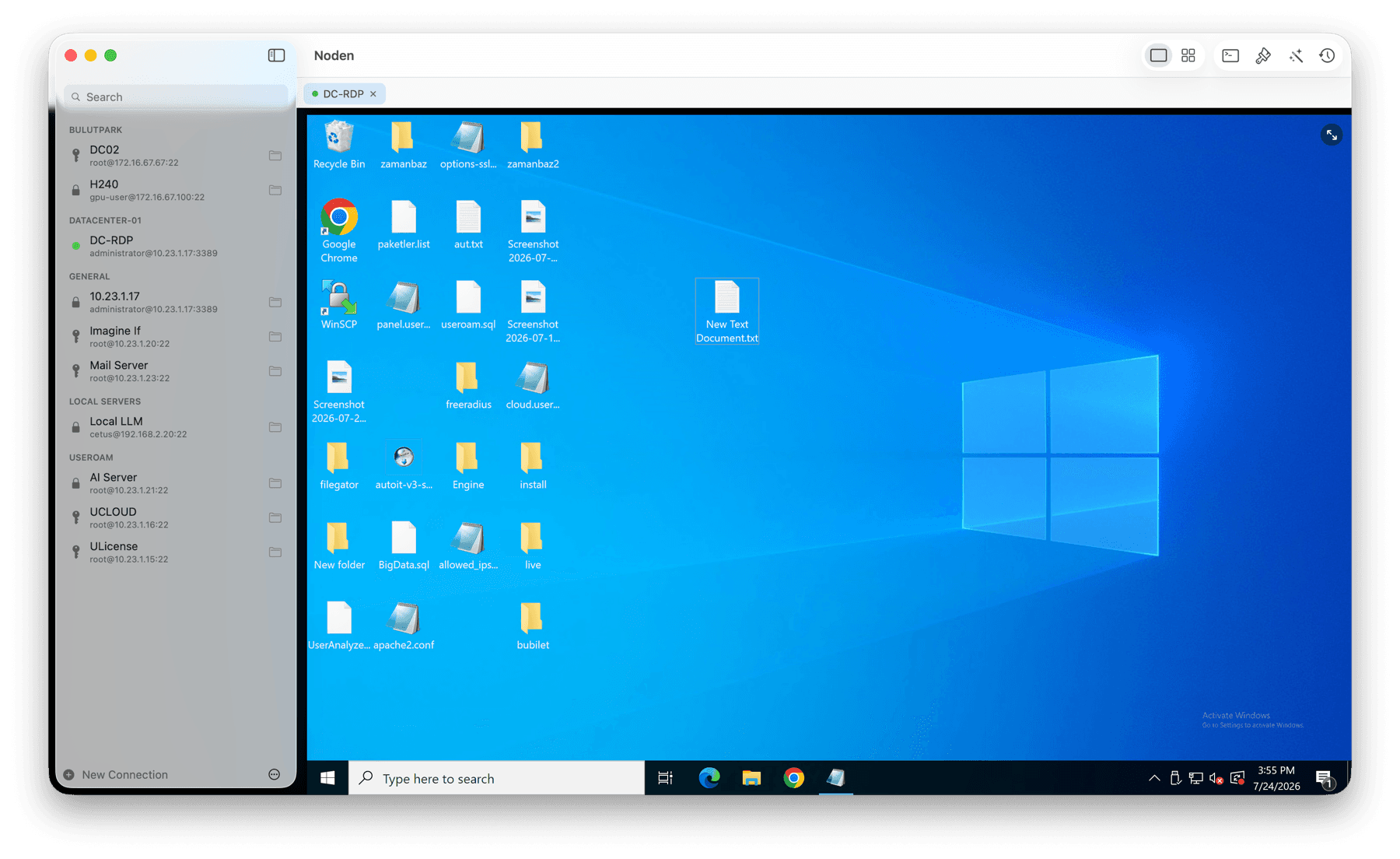Open the more options ellipsis in sidebar
The image size is (1400, 859).
pyautogui.click(x=275, y=774)
